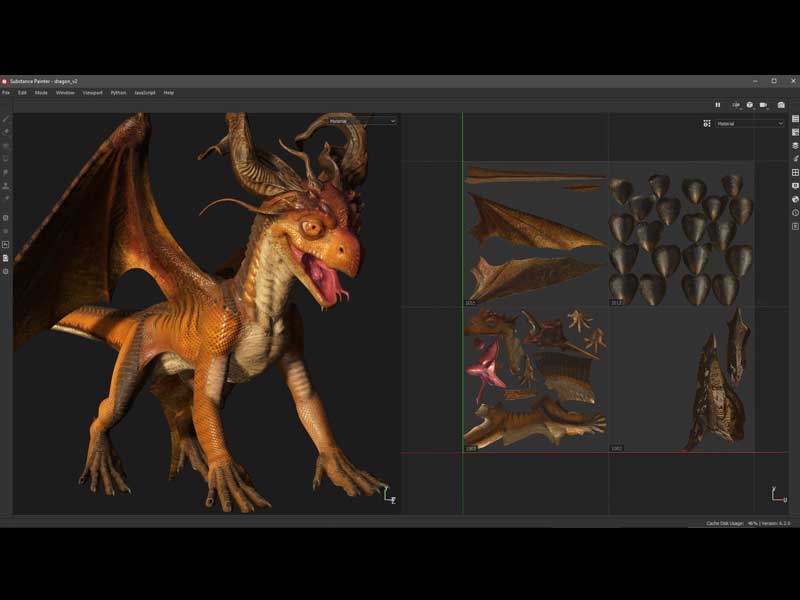Select the Eraser tool in left toolbar
The height and width of the screenshot is (600, 800).
click(x=6, y=131)
